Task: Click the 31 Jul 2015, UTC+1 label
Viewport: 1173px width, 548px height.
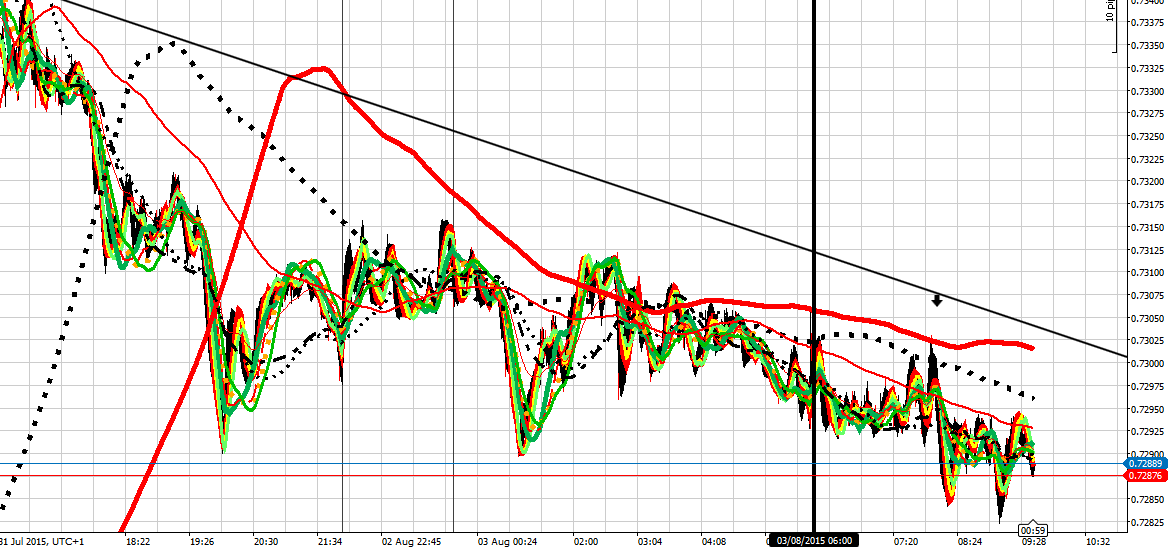Action: point(42,541)
